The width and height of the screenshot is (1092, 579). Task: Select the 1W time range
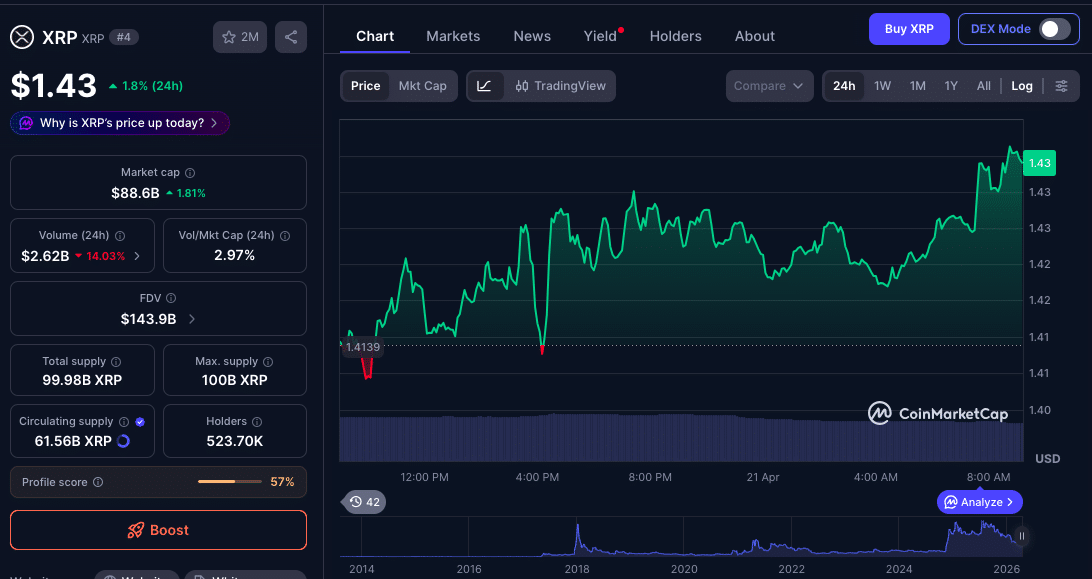click(882, 86)
